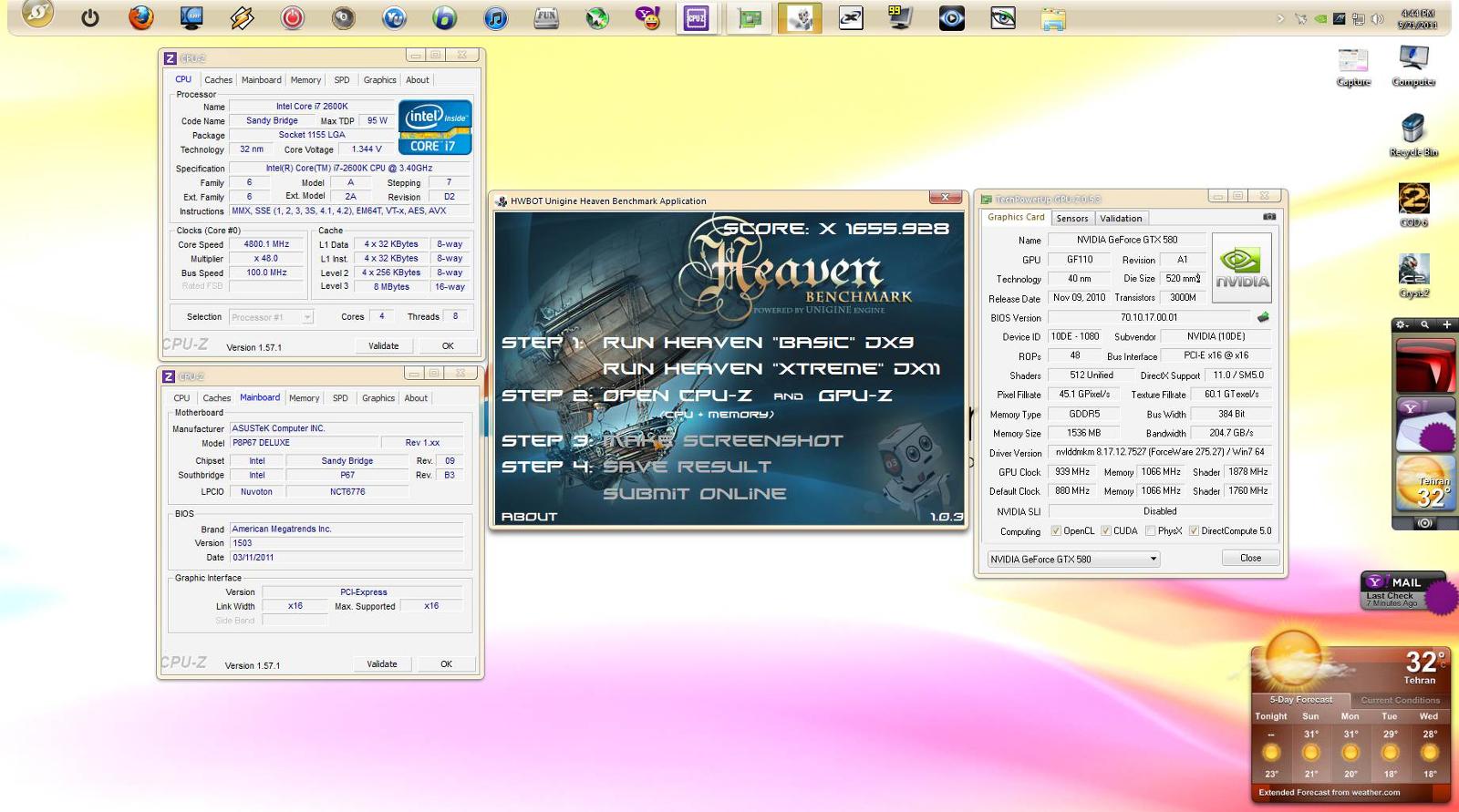
Task: Switch to Sensors tab in GPU-Z
Action: pyautogui.click(x=1072, y=219)
